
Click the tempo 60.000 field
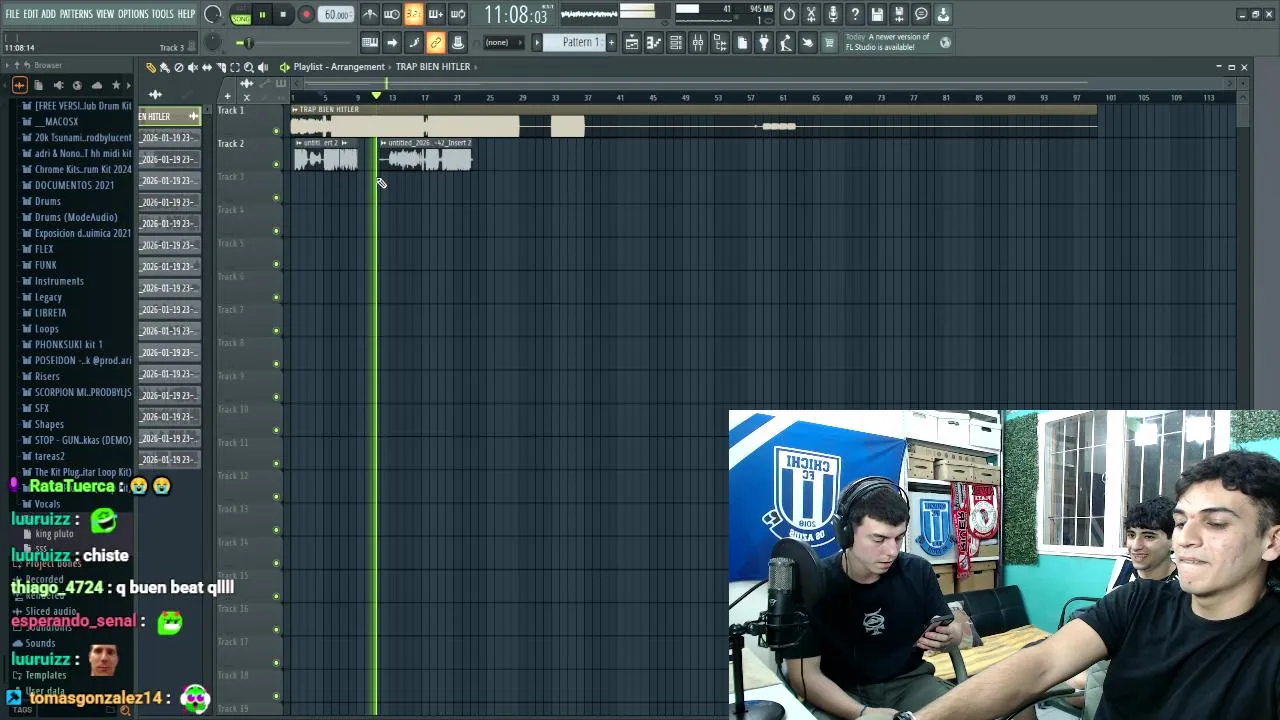[336, 15]
